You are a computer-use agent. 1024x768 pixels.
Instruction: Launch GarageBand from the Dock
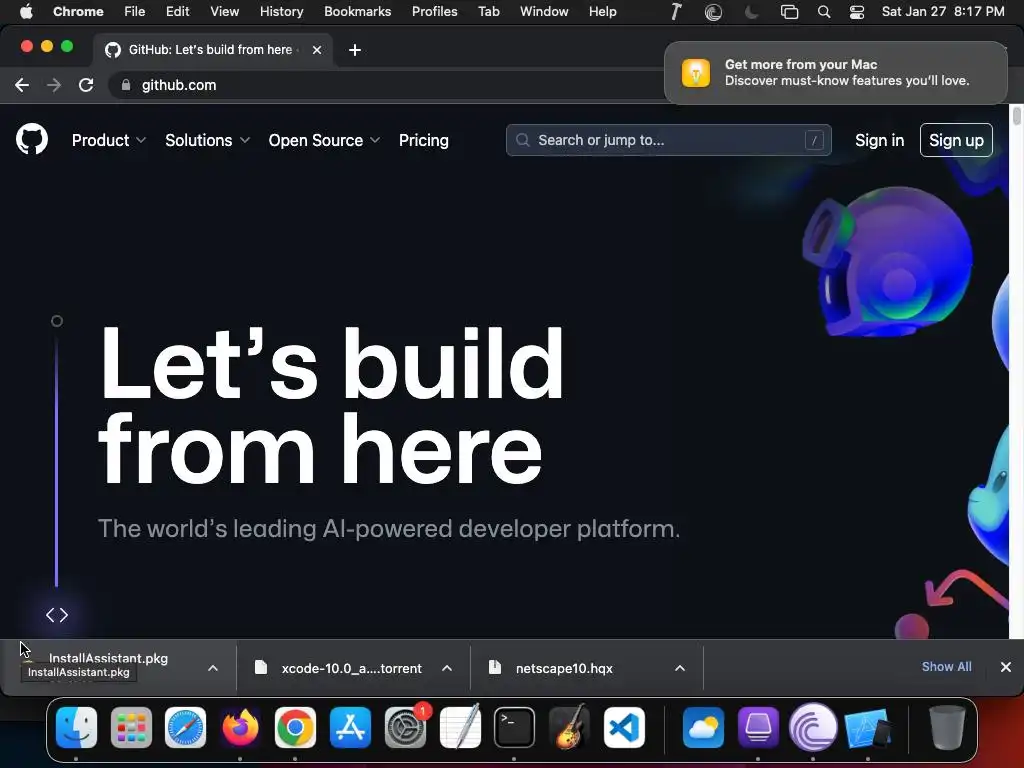point(569,727)
